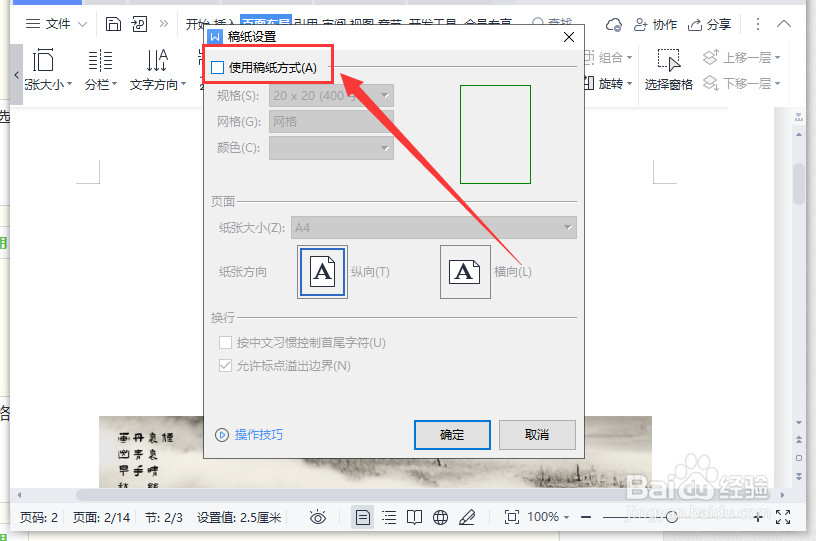This screenshot has width=816, height=541.
Task: Click the vertical scrollbar thumb
Action: tap(798, 184)
